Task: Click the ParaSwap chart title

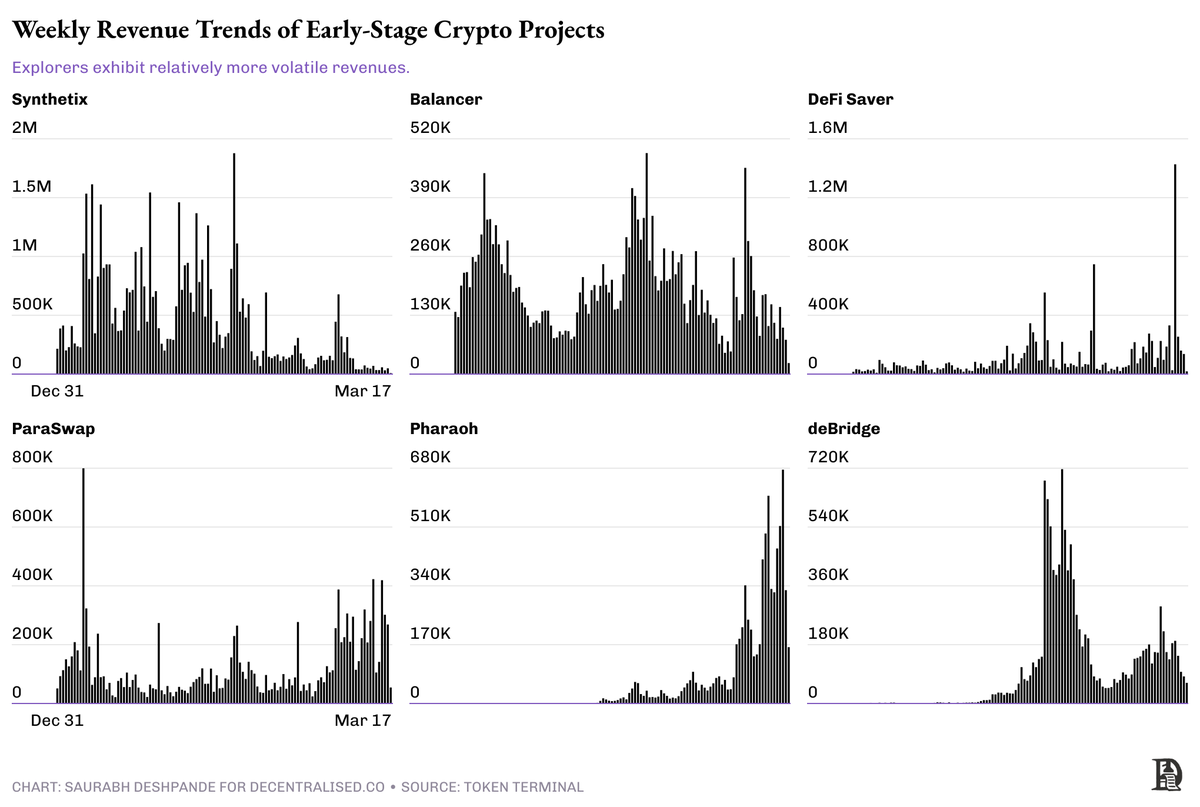Action: pyautogui.click(x=53, y=429)
